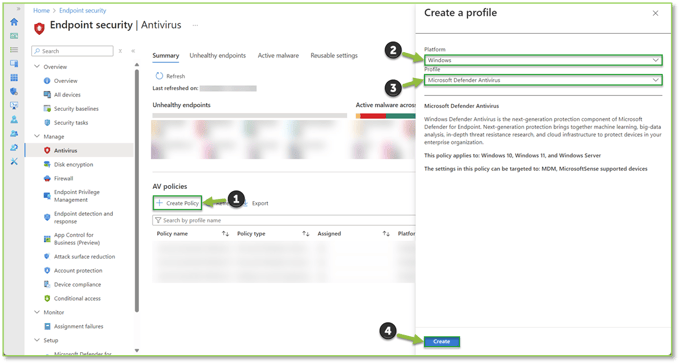Click the Create Policy button

(x=177, y=203)
